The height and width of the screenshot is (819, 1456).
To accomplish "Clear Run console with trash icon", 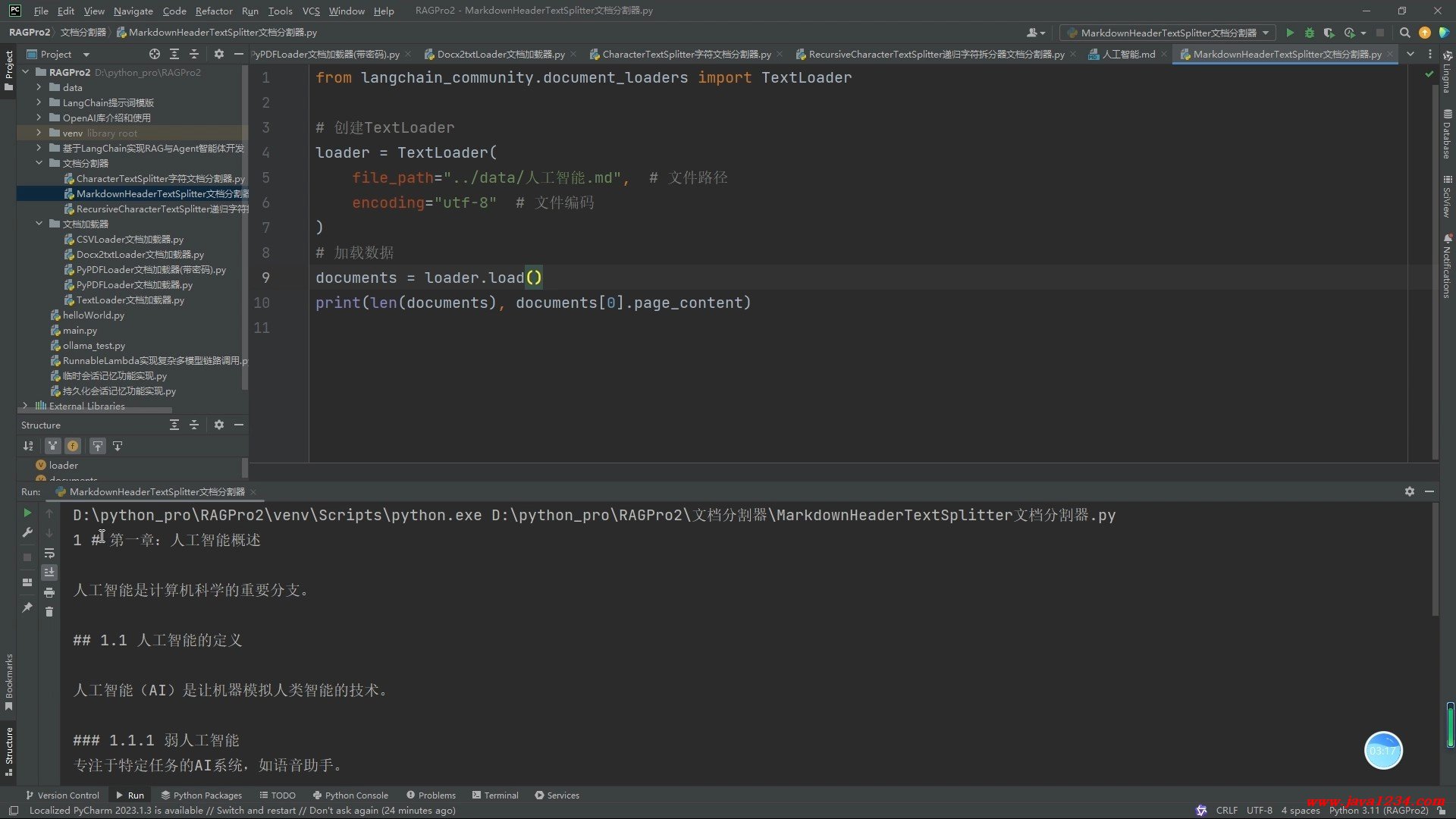I will tap(49, 612).
